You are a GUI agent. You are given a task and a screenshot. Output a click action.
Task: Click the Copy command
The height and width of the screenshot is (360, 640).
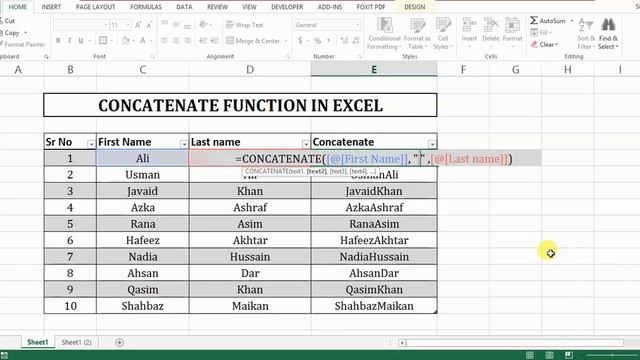[11, 33]
